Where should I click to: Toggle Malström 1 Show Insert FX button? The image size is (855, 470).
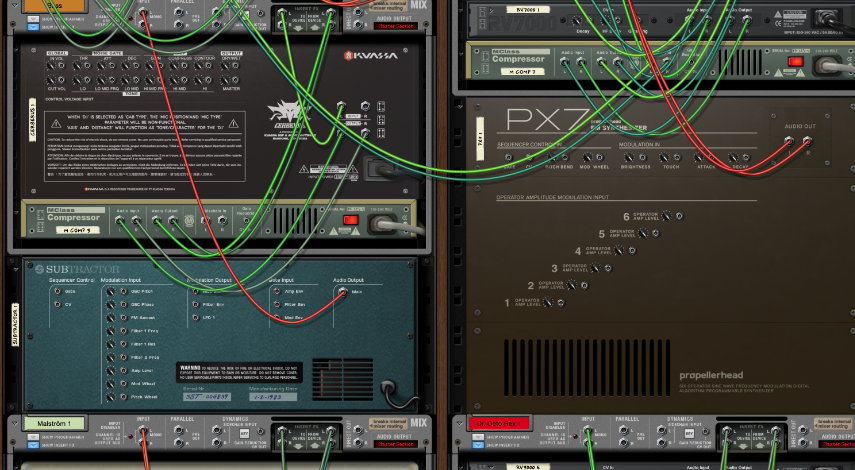[33, 445]
